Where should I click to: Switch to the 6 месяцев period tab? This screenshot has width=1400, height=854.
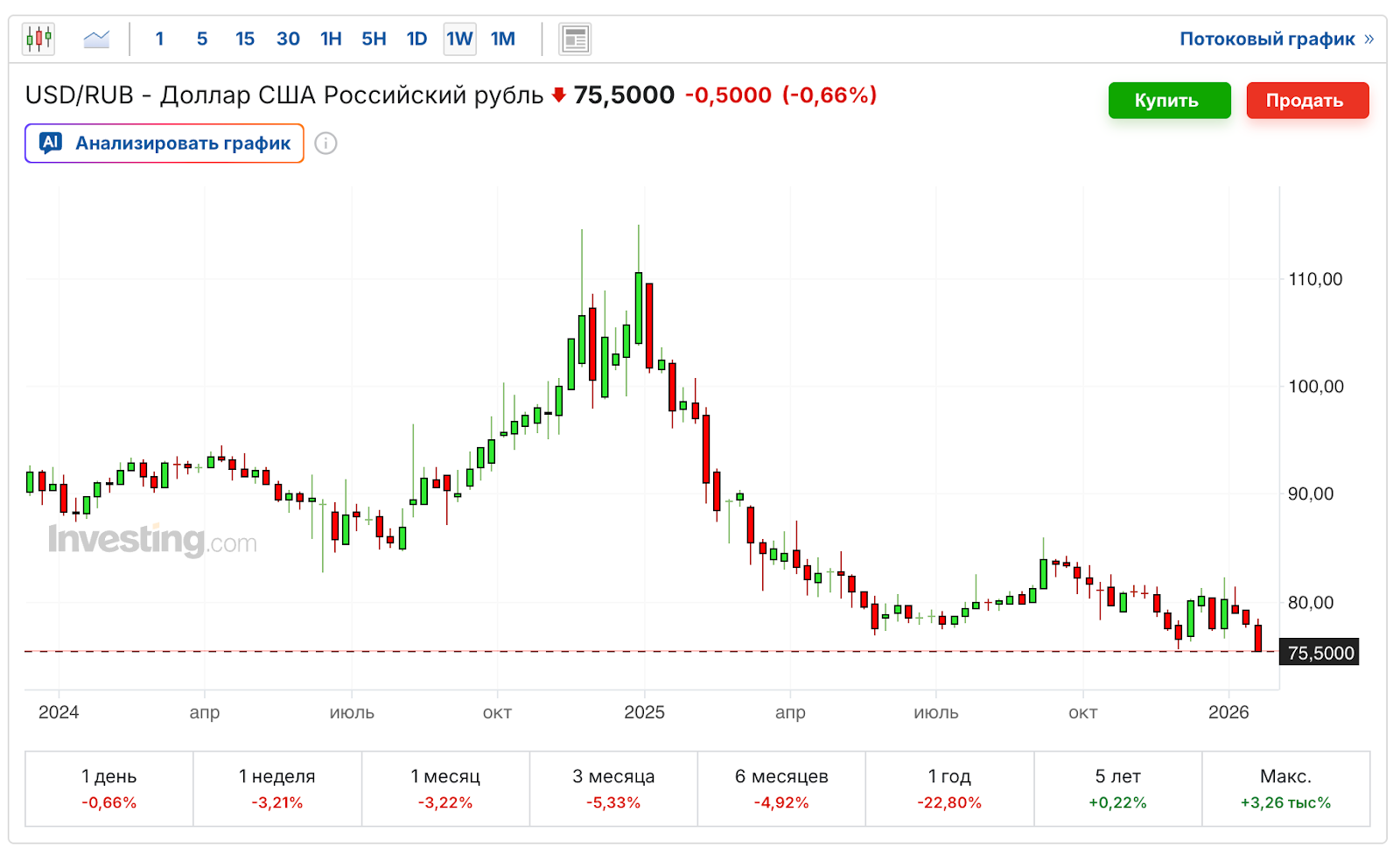tap(781, 788)
